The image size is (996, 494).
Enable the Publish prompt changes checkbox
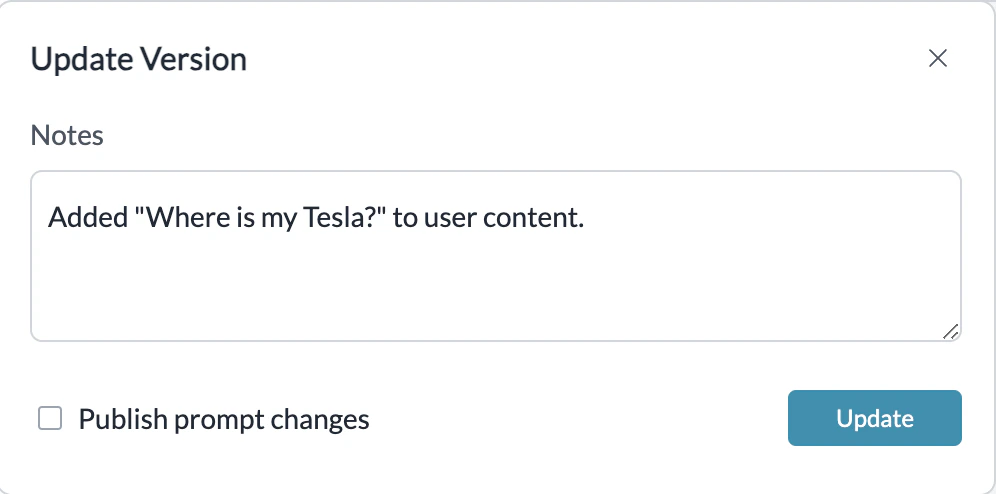pyautogui.click(x=50, y=418)
